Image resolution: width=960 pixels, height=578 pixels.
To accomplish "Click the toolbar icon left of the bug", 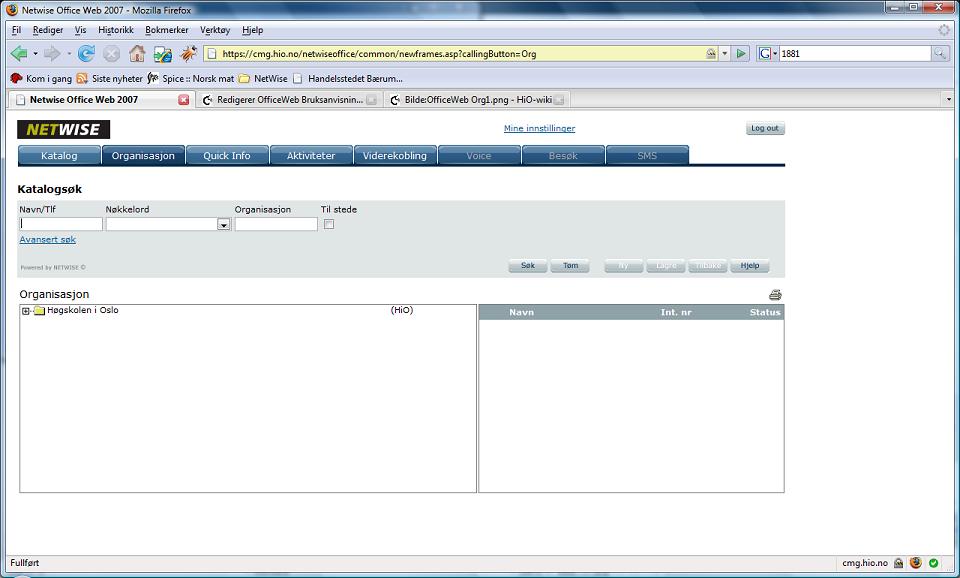I will pyautogui.click(x=163, y=54).
